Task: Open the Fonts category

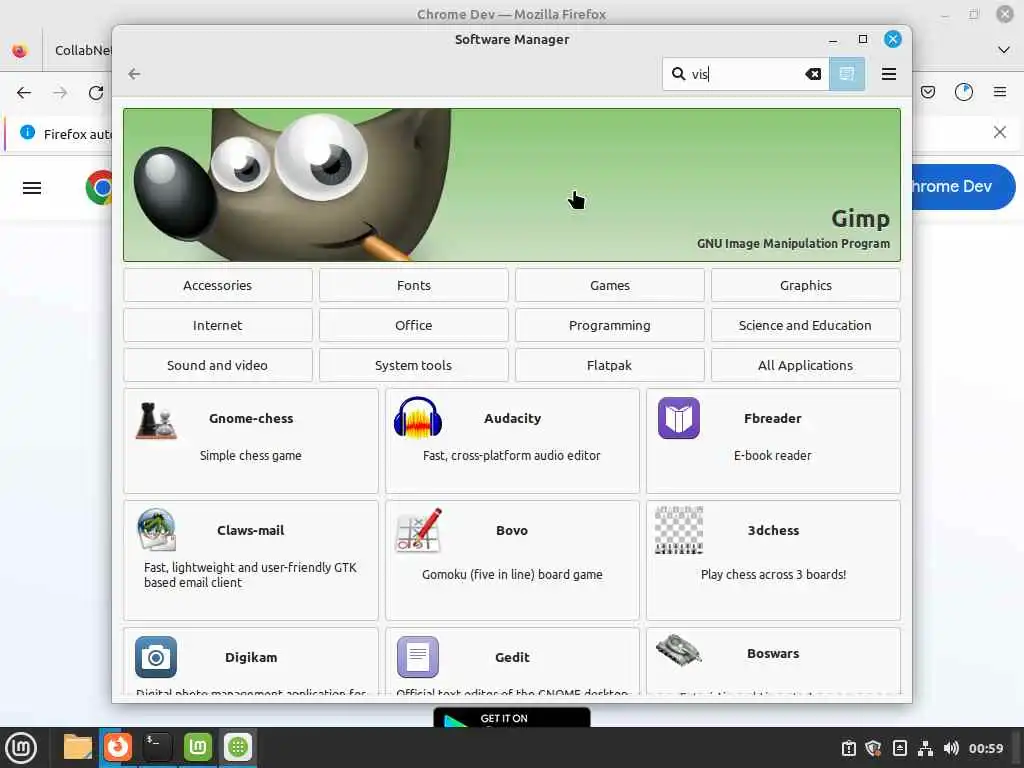Action: click(x=413, y=285)
